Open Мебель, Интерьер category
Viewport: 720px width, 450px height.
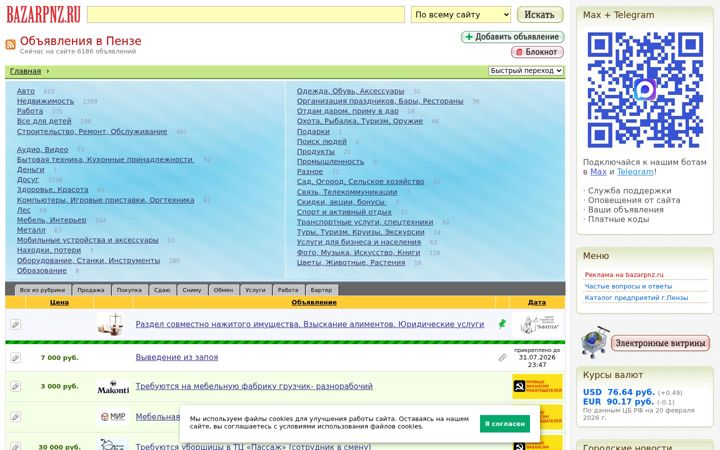coord(51,220)
